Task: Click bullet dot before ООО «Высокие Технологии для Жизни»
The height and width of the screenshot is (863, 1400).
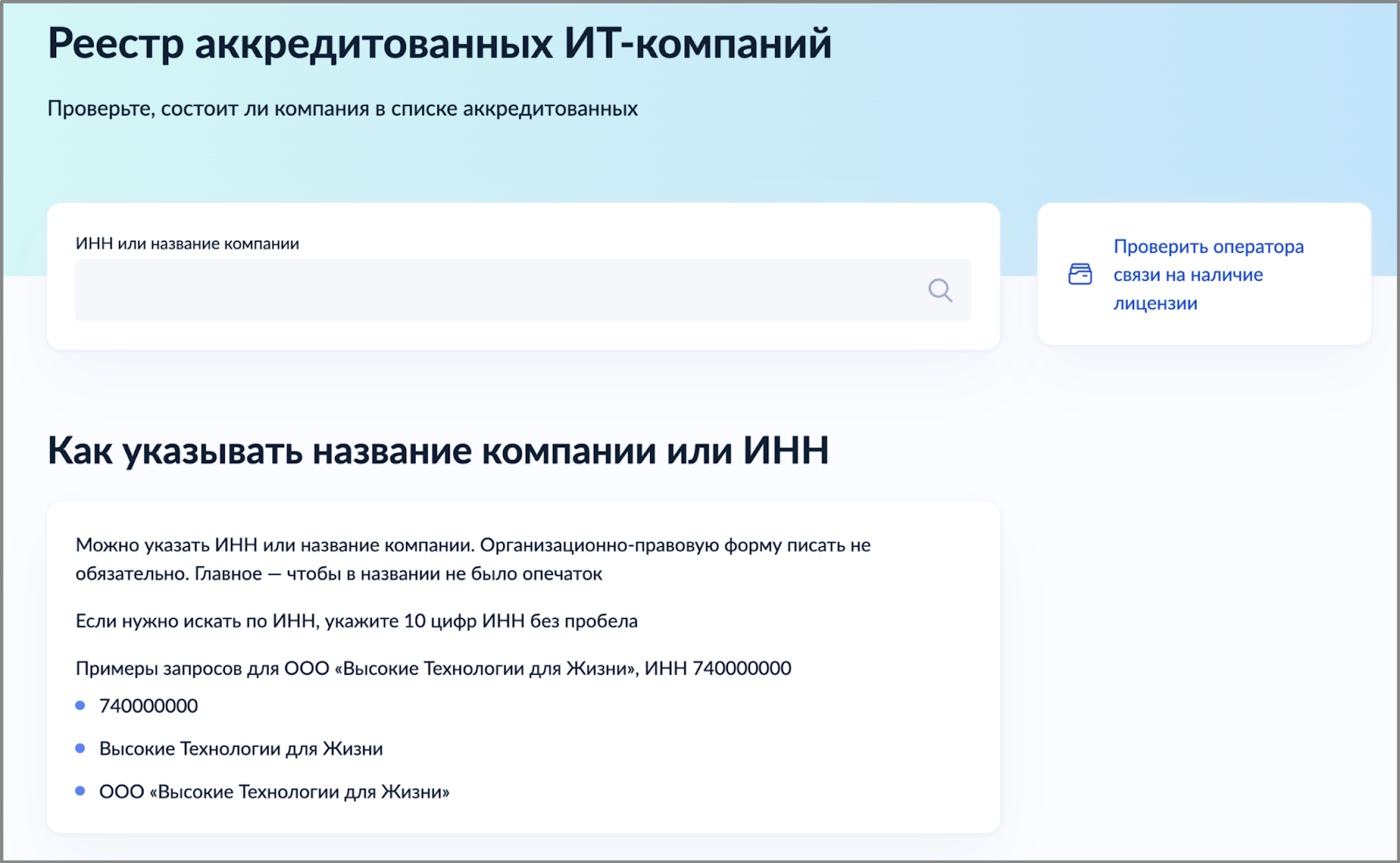Action: [x=80, y=791]
